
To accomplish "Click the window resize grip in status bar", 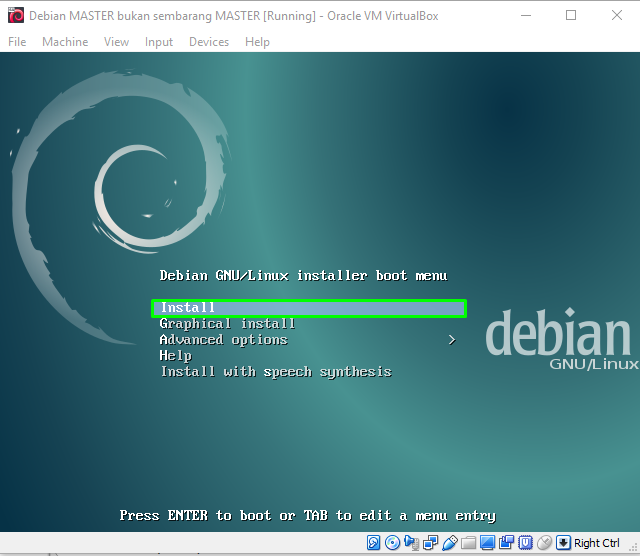I will coord(633,547).
